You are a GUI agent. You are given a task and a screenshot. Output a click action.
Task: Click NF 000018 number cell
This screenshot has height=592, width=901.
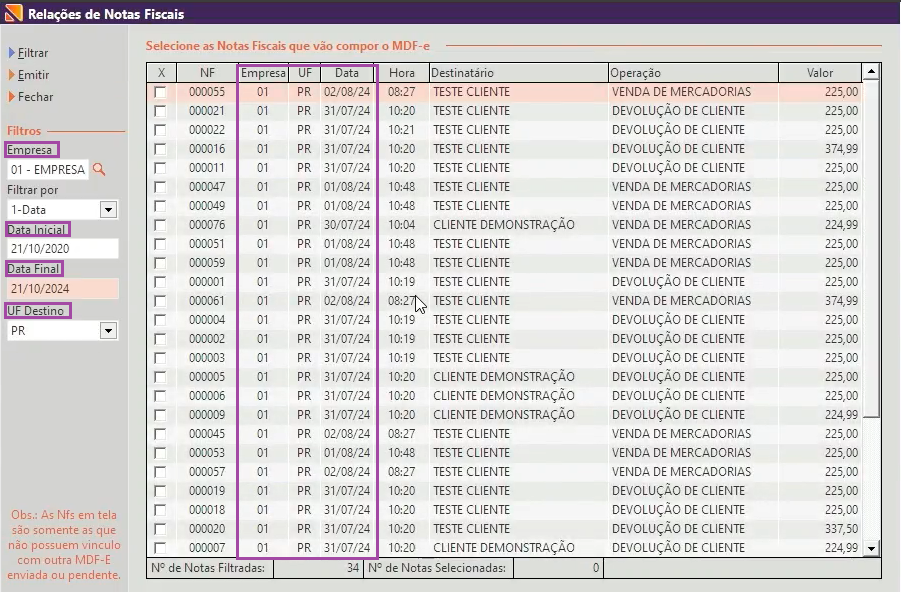(x=207, y=510)
